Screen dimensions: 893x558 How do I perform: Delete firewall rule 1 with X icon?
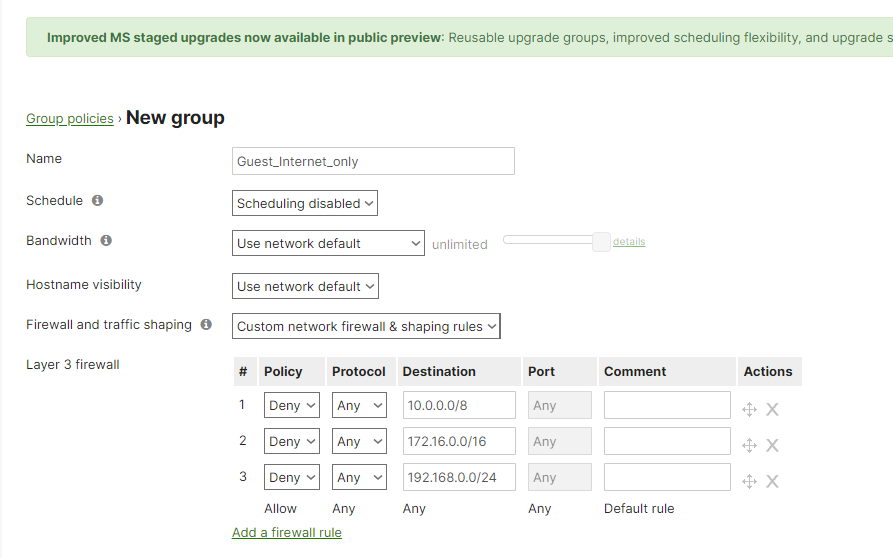(x=772, y=409)
